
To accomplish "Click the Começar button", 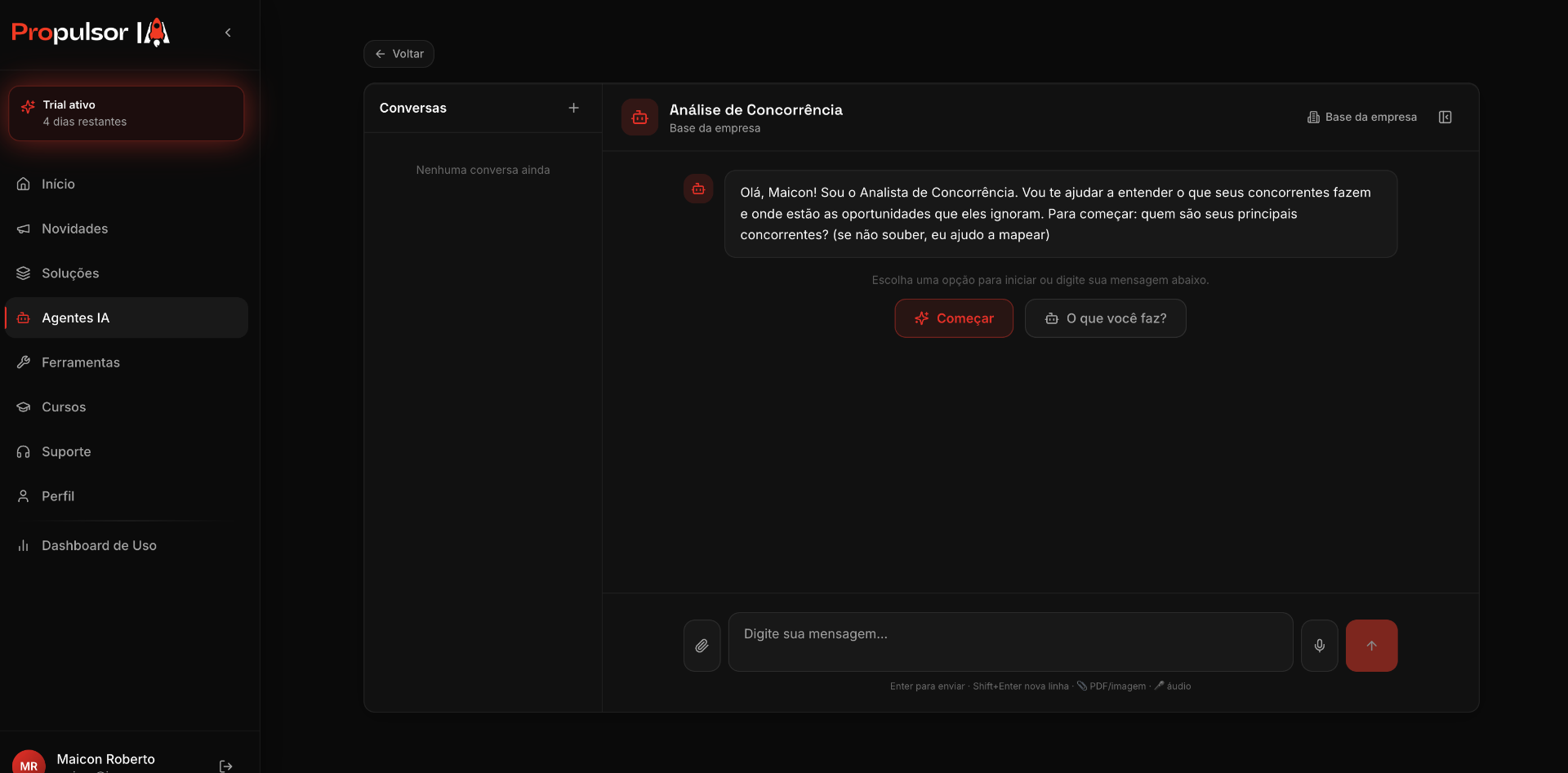I will pyautogui.click(x=954, y=318).
